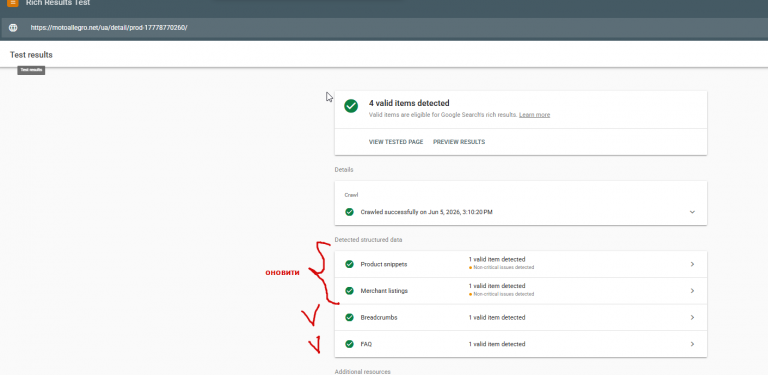Click the green check beside Merchant listings
The image size is (768, 375).
pos(349,291)
